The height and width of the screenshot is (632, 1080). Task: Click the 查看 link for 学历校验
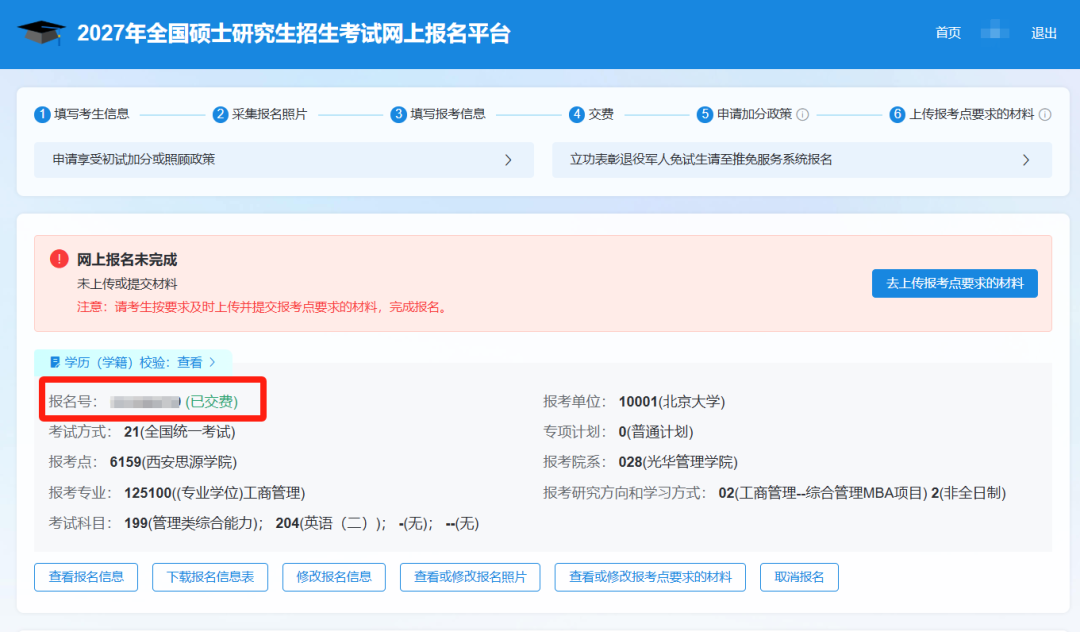(x=189, y=362)
